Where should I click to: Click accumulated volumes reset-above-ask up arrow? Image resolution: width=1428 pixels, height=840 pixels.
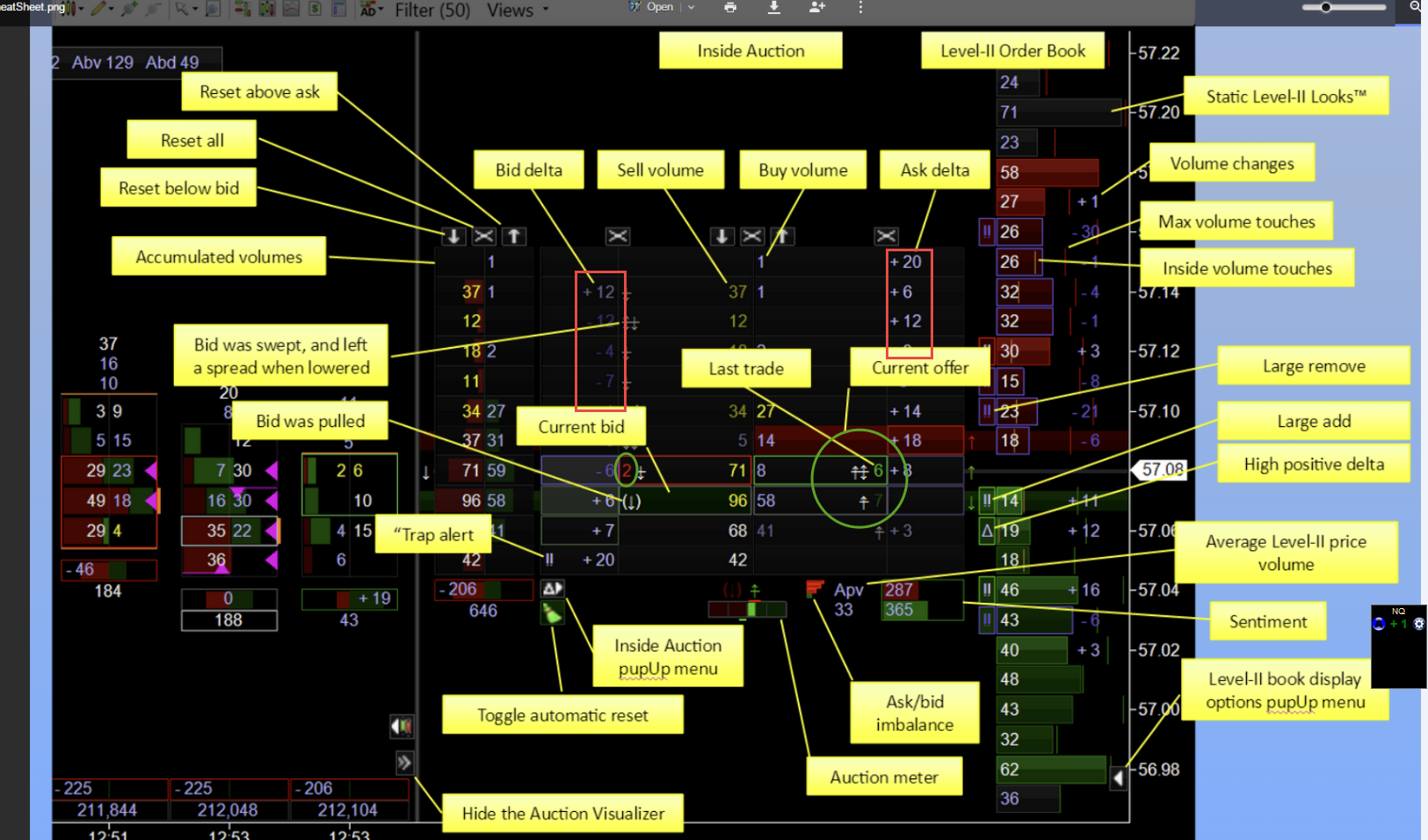click(514, 235)
